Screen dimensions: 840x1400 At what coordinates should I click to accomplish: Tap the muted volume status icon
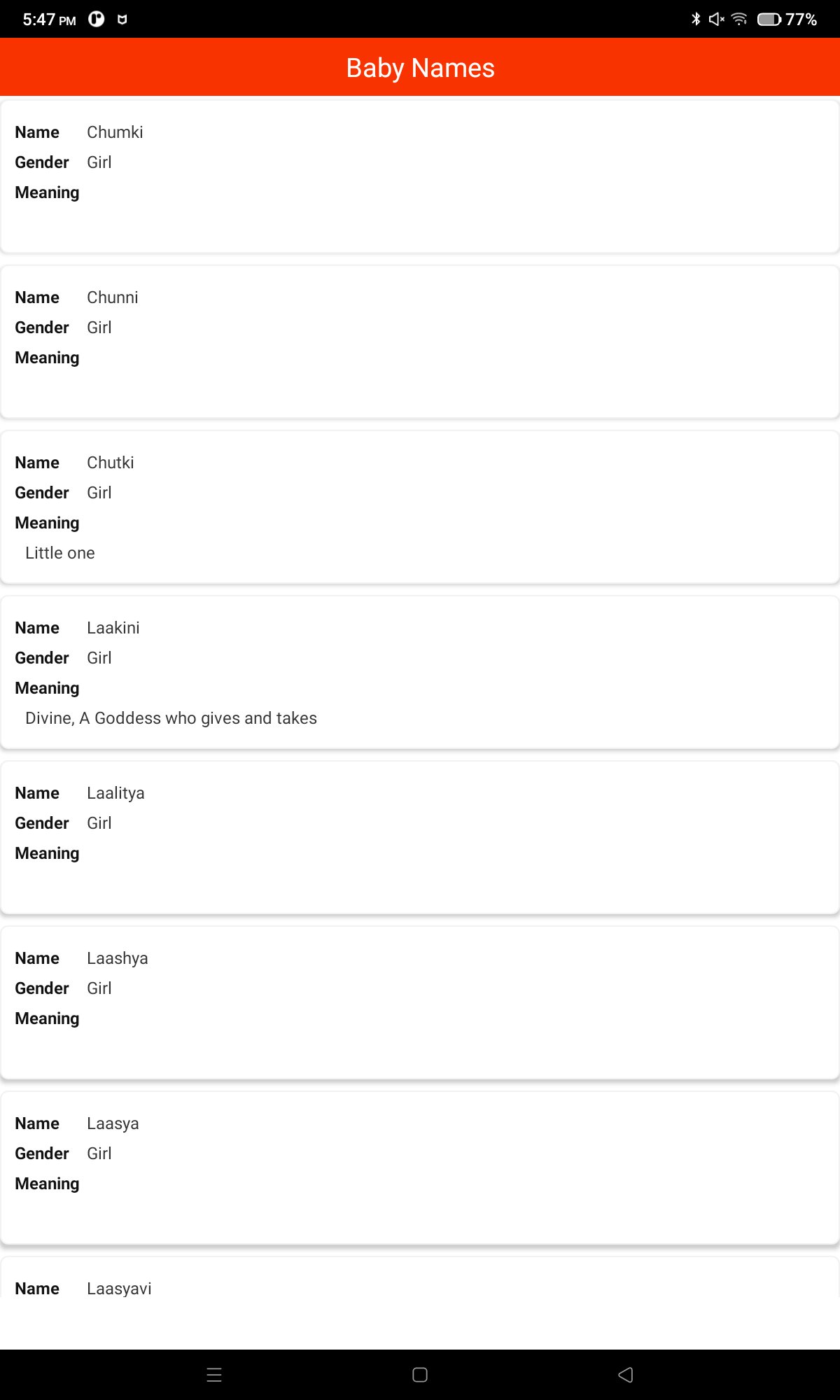[x=716, y=19]
